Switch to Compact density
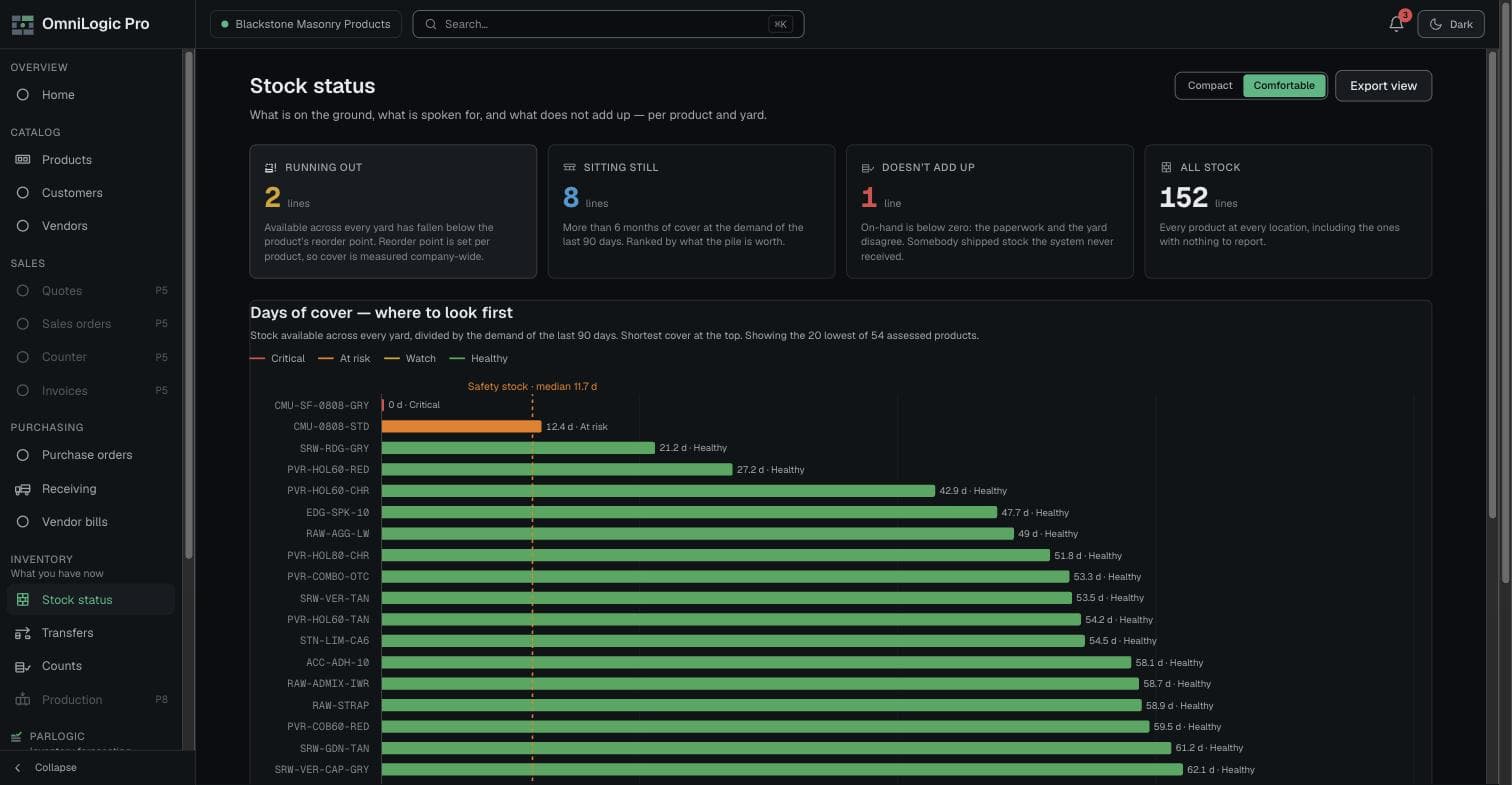This screenshot has width=1512, height=785. 1210,86
